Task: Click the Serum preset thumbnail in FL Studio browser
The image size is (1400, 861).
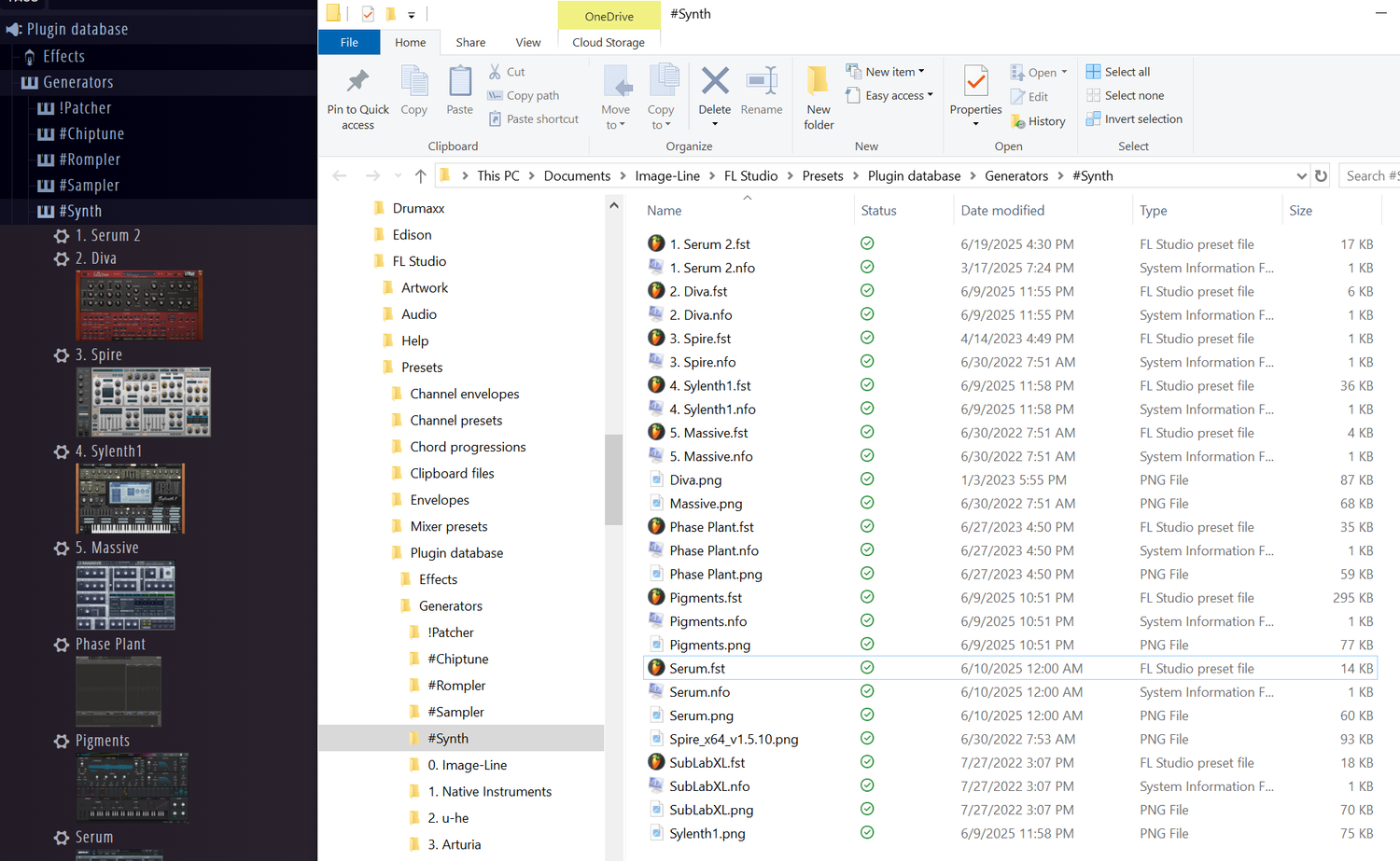Action: coord(131,854)
